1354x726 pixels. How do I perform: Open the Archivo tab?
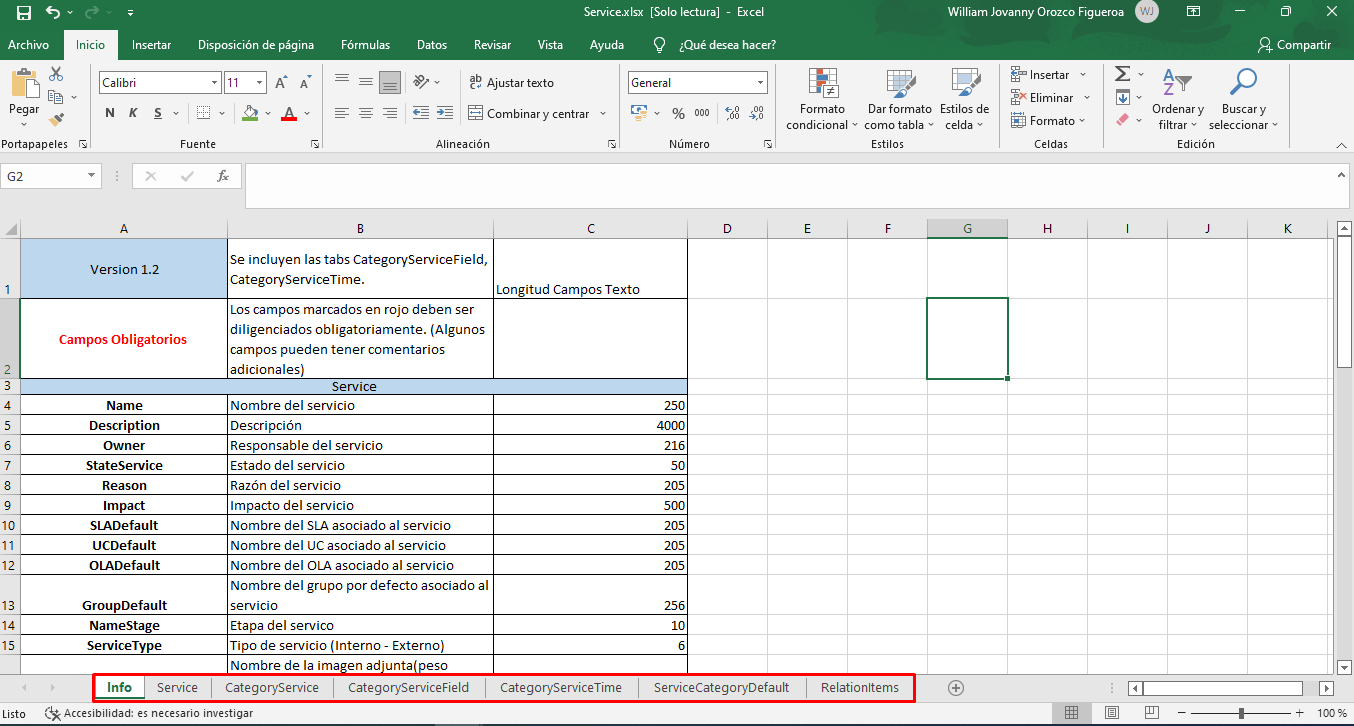[x=28, y=45]
